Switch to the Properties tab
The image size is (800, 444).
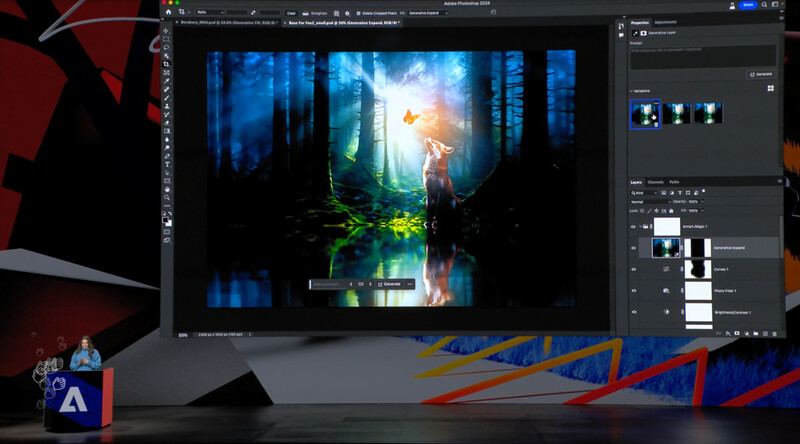(x=640, y=22)
